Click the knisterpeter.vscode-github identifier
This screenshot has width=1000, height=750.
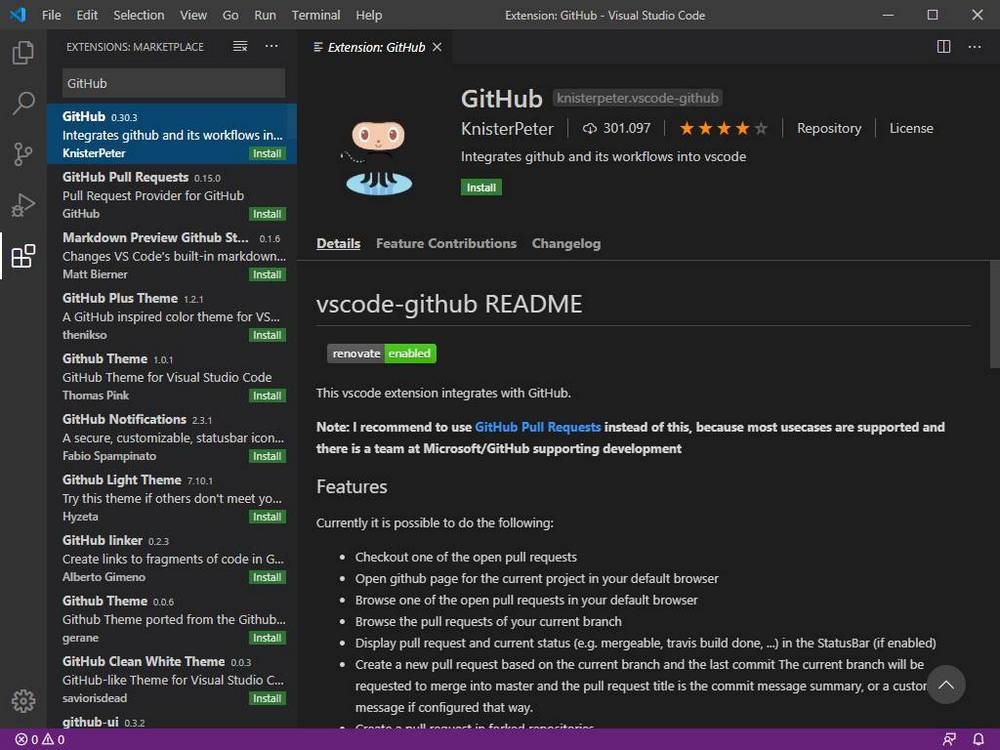coord(637,98)
